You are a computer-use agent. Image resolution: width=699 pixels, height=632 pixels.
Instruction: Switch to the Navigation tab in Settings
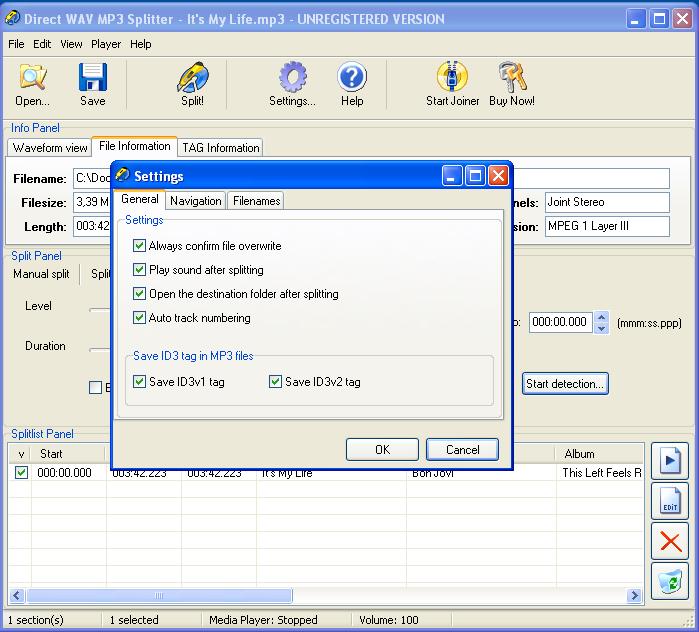coord(195,201)
